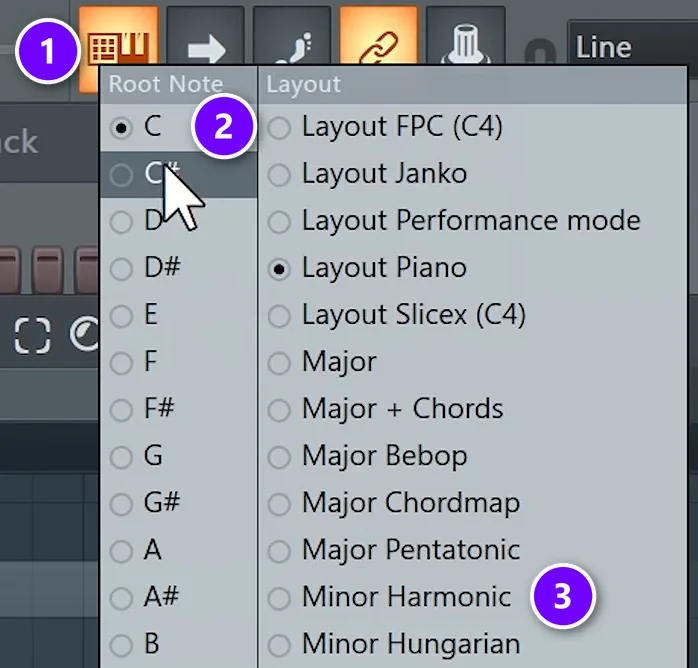The width and height of the screenshot is (698, 668).
Task: Select root note F
Action: pyautogui.click(x=179, y=362)
